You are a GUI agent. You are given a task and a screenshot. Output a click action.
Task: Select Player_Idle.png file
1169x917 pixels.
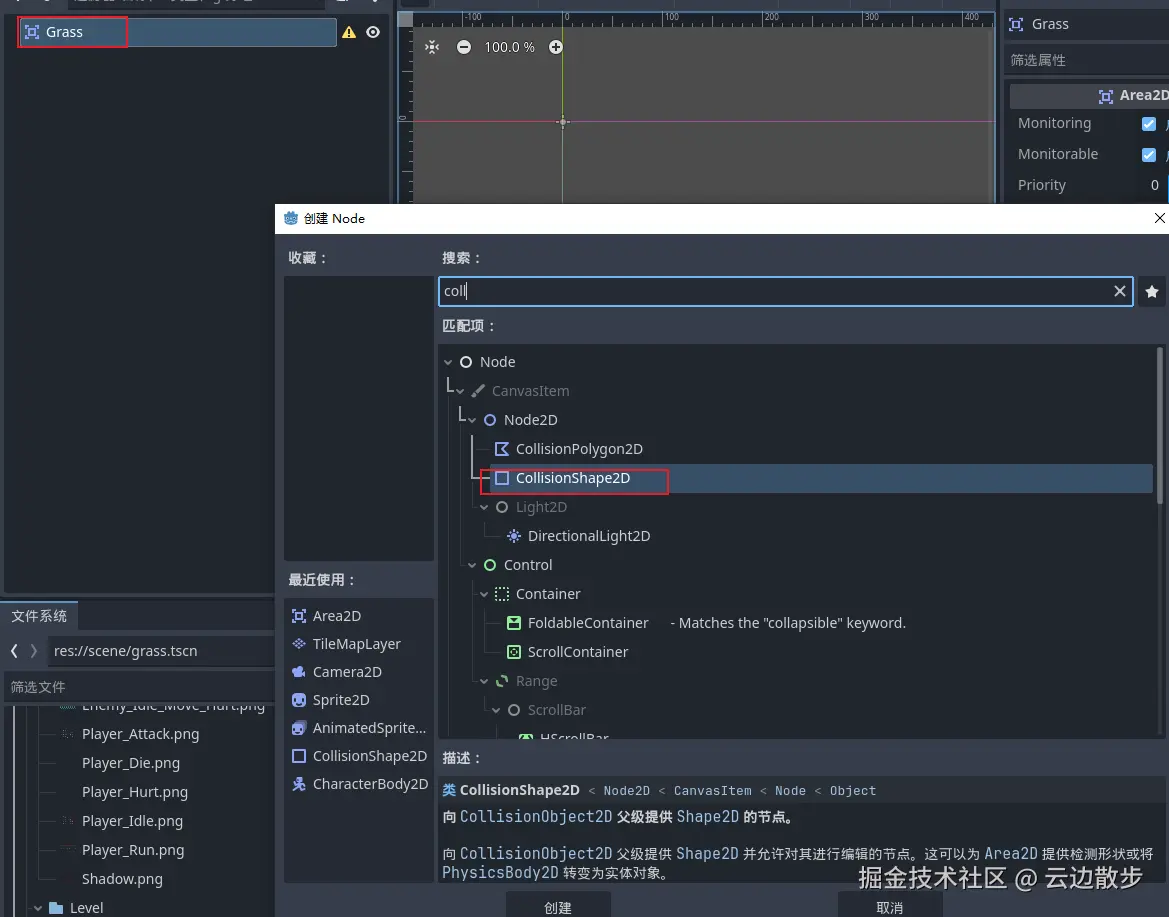click(x=132, y=822)
